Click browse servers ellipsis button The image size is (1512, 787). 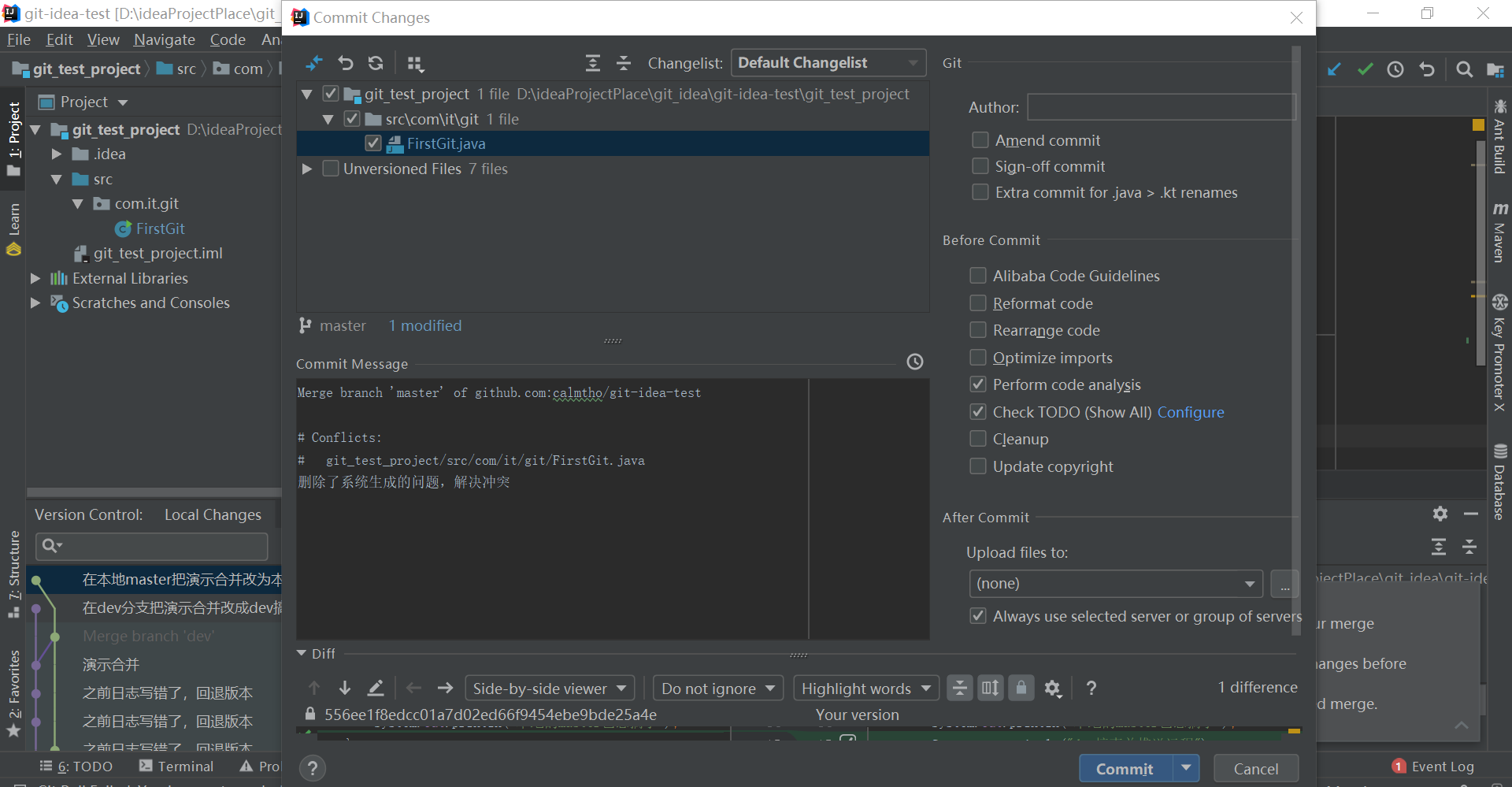point(1284,584)
